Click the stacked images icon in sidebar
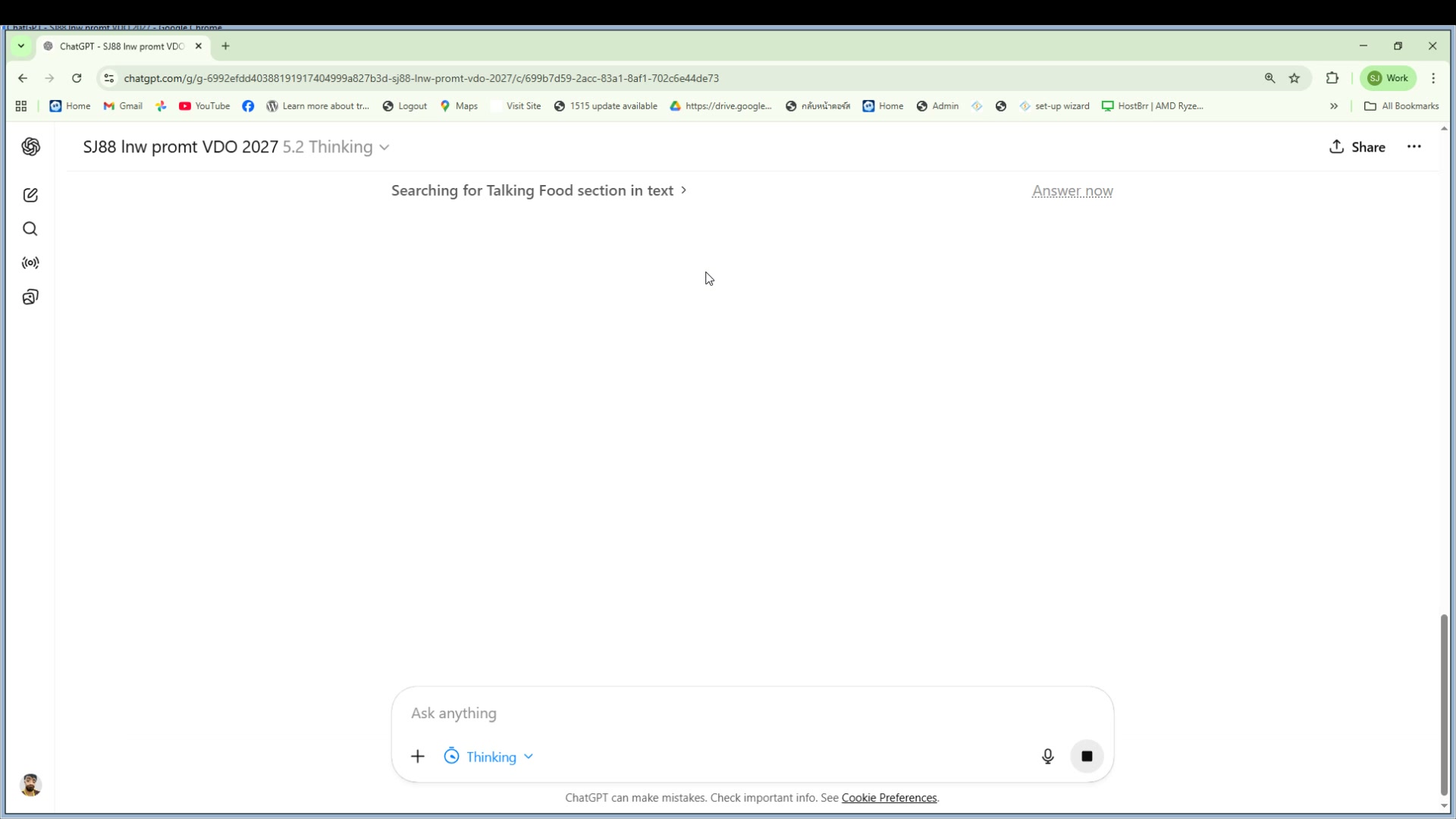This screenshot has width=1456, height=819. point(30,297)
